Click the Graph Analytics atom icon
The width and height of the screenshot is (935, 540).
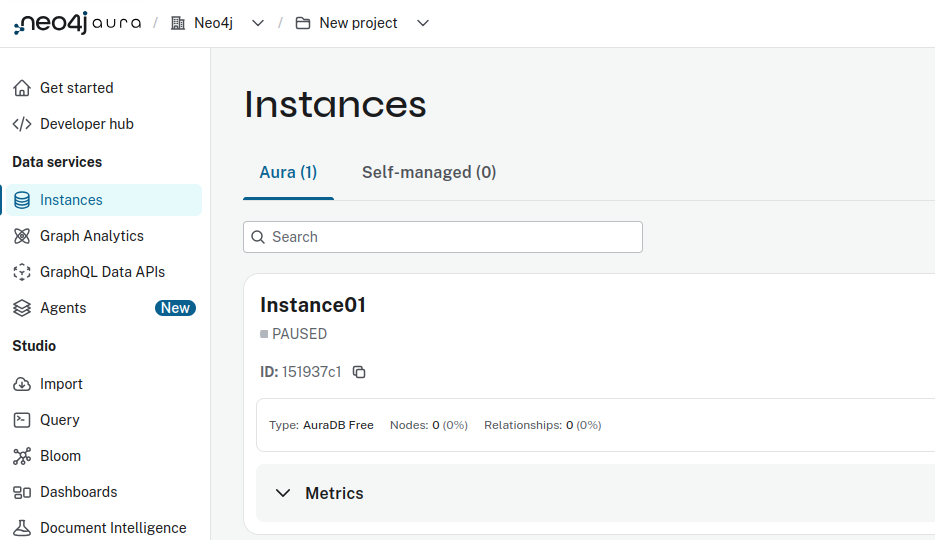(x=22, y=236)
